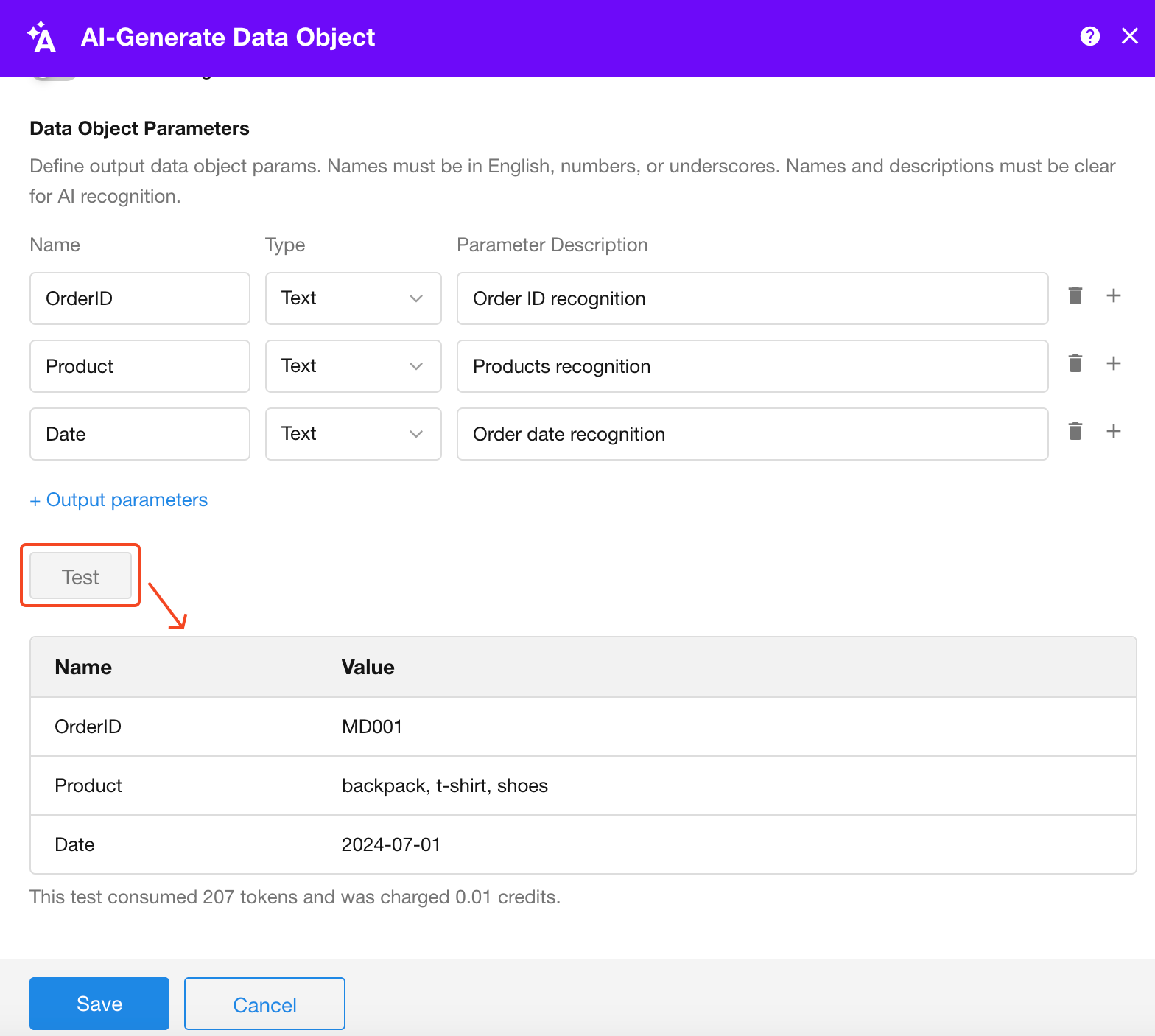
Task: Delete the Product parameter row
Action: 1075,364
